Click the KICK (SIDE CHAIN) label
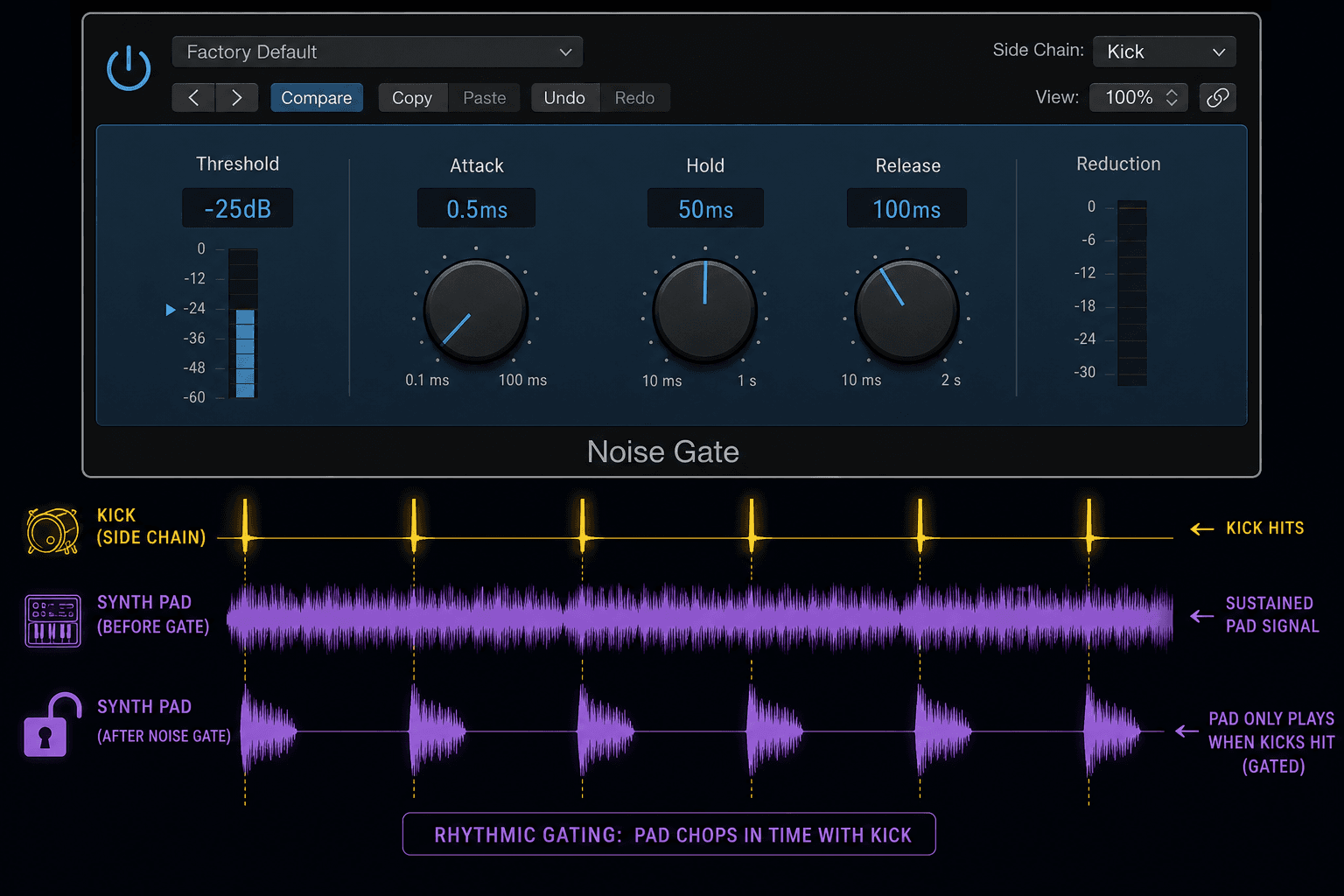The width and height of the screenshot is (1344, 896). click(x=150, y=526)
